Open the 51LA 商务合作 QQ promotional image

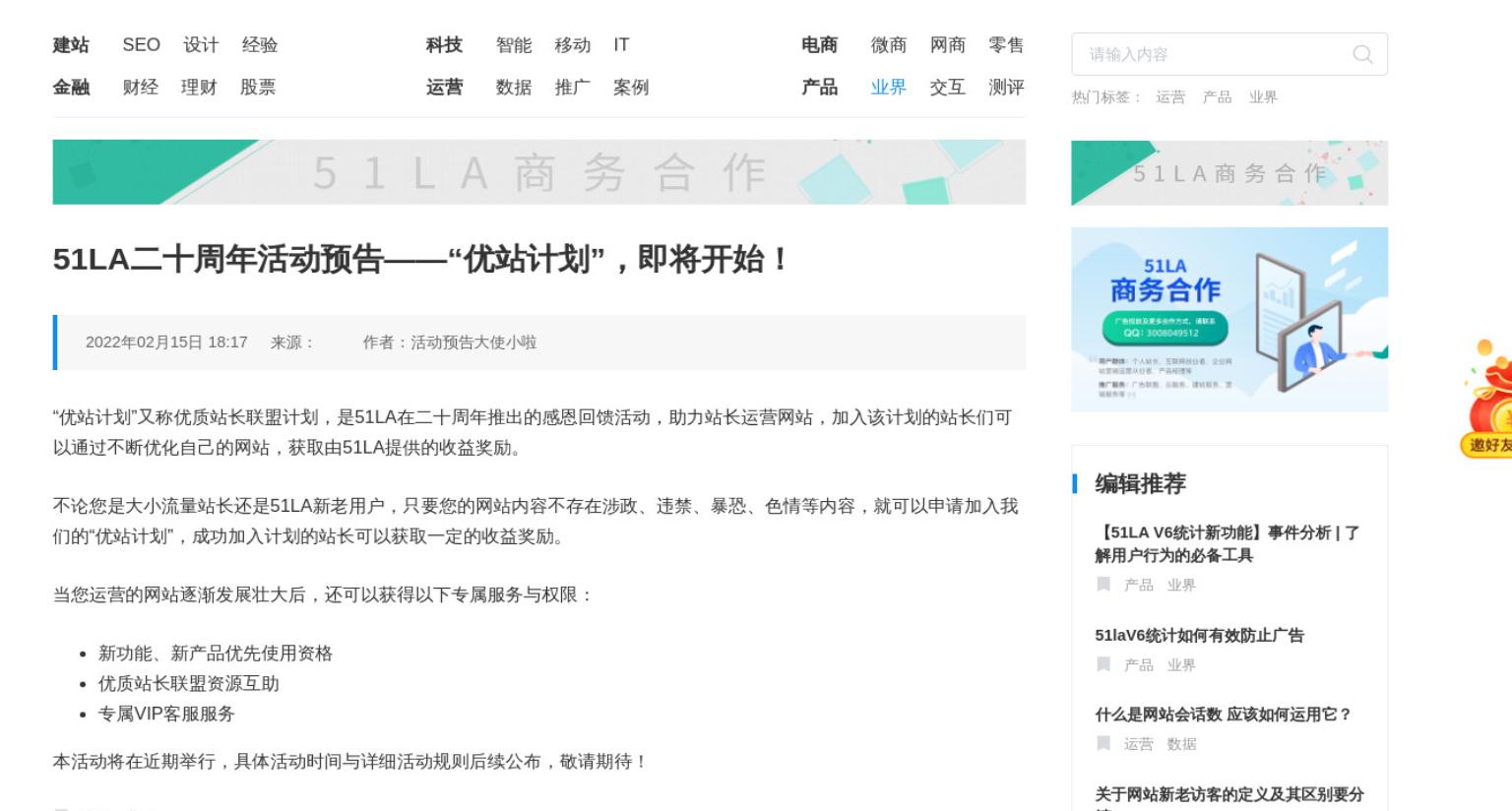click(x=1229, y=320)
